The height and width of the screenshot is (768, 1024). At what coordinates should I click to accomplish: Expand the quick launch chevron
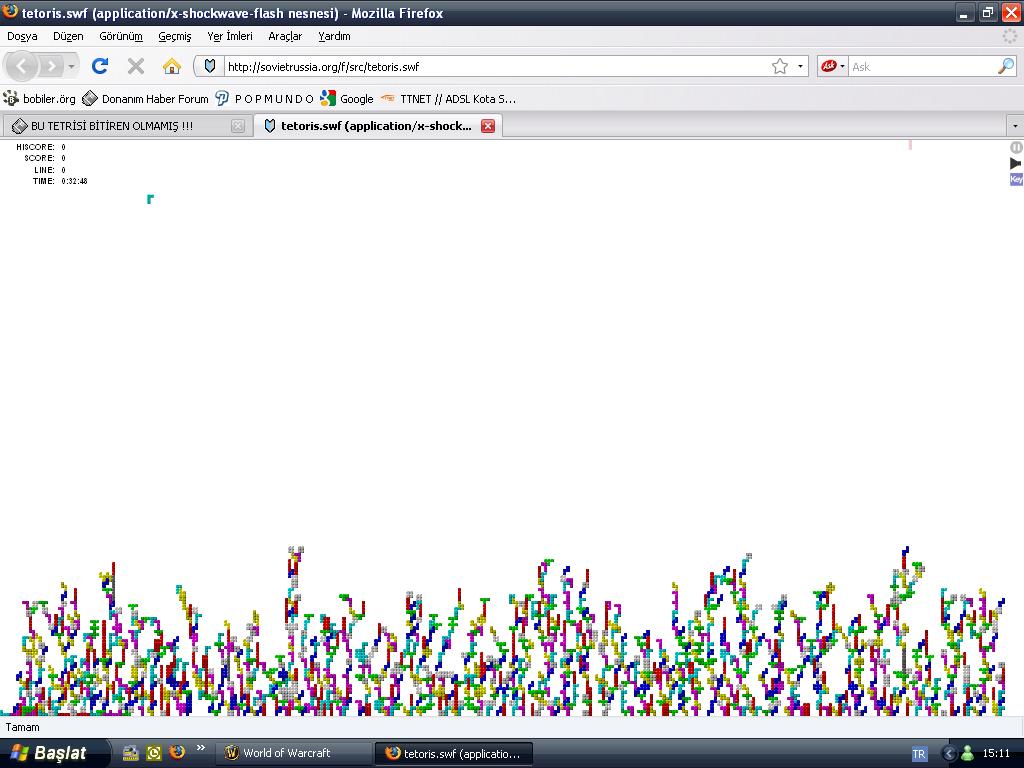(200, 748)
